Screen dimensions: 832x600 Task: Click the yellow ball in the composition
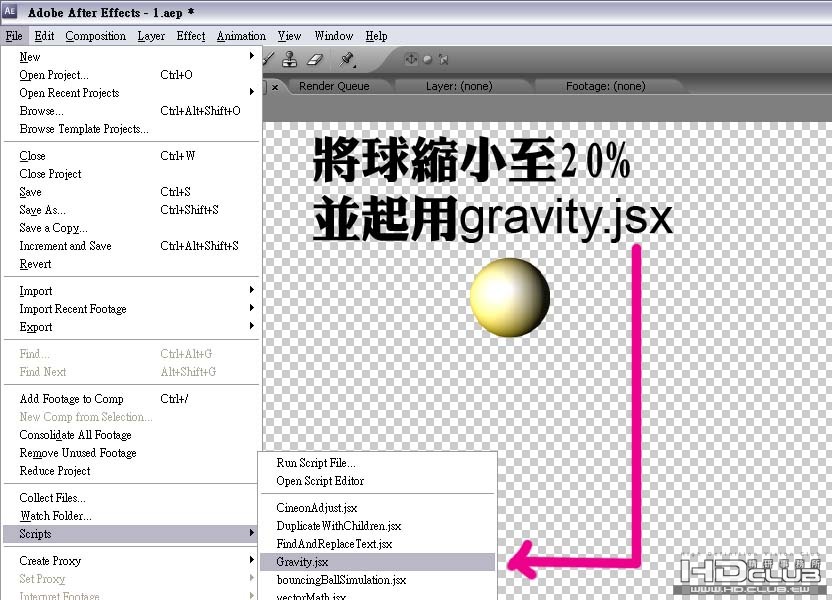pyautogui.click(x=510, y=298)
